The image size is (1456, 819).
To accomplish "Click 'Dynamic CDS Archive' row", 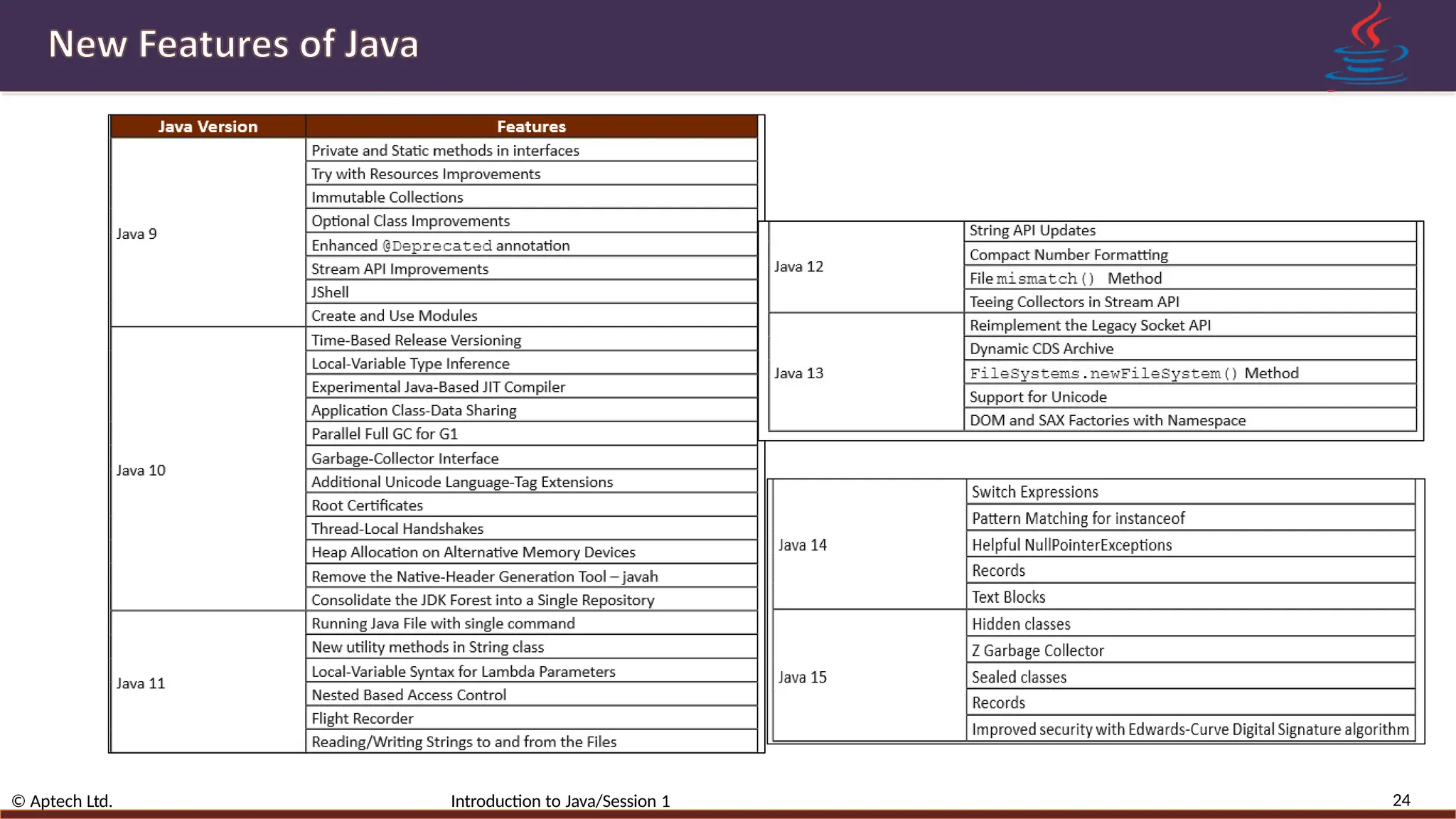I will tap(1041, 349).
